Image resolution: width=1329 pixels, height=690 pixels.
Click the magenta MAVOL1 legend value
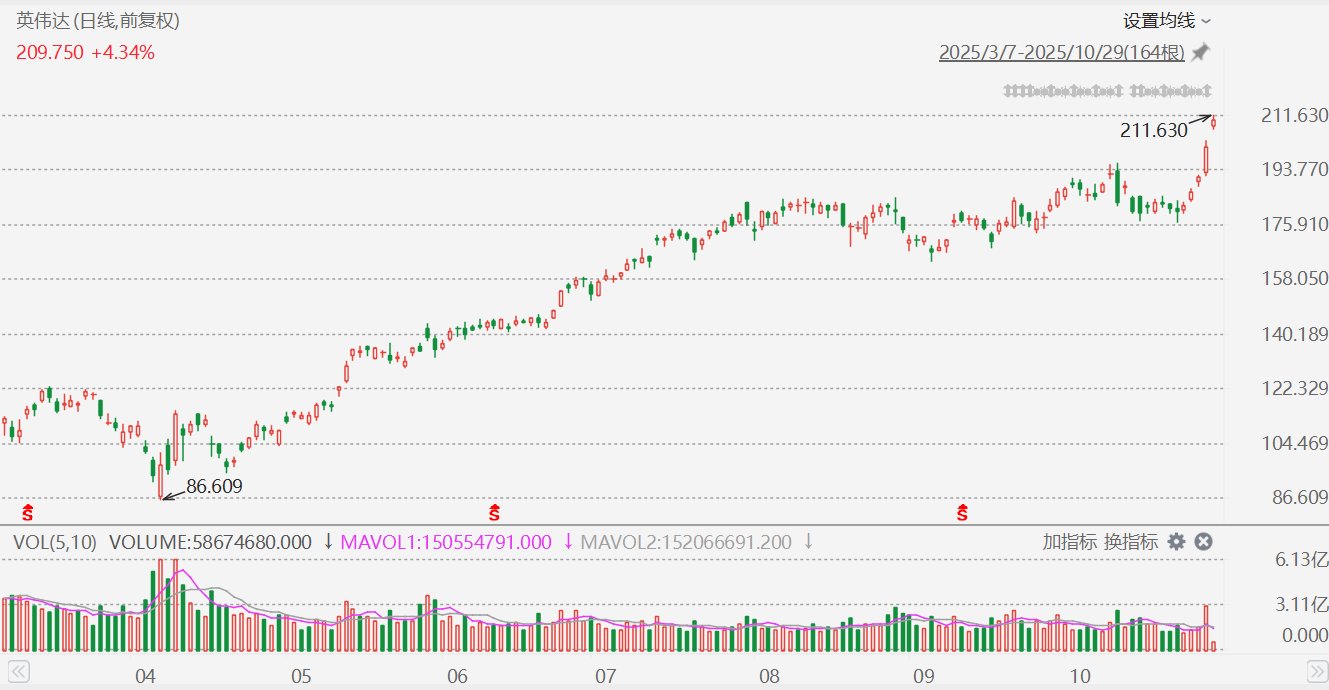tap(446, 542)
